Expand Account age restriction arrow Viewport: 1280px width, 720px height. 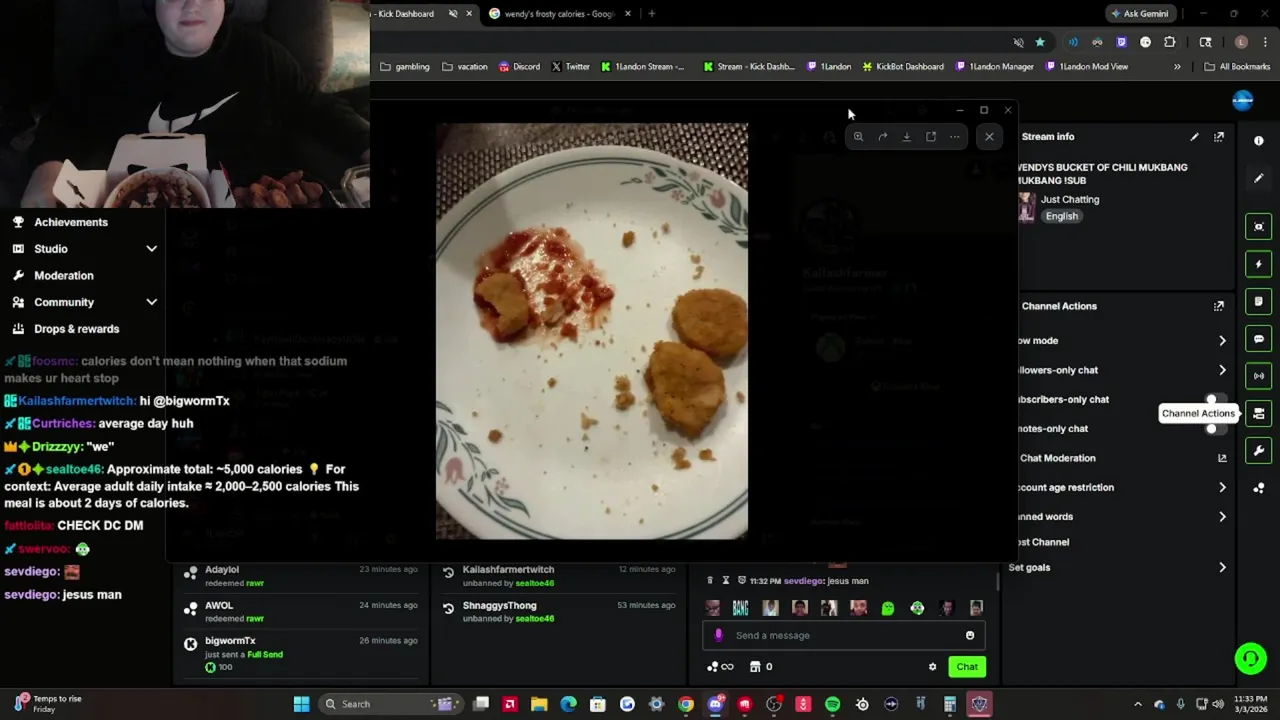pyautogui.click(x=1222, y=488)
